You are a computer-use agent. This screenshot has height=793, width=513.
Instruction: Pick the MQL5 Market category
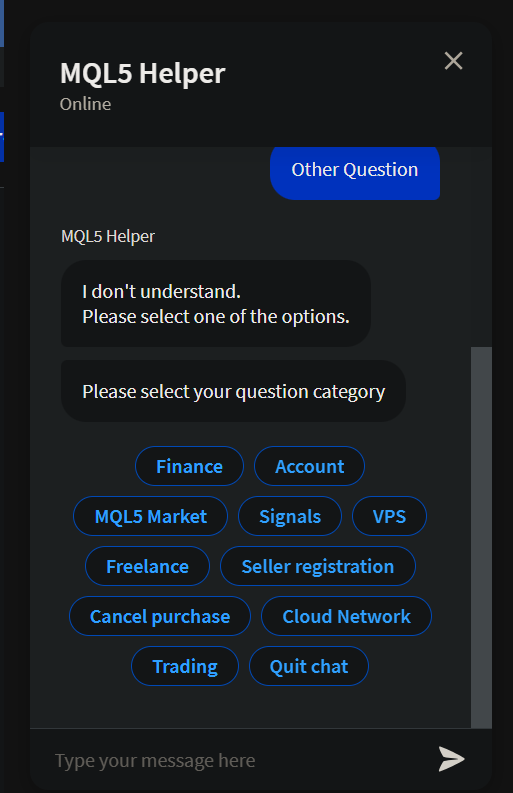point(150,516)
